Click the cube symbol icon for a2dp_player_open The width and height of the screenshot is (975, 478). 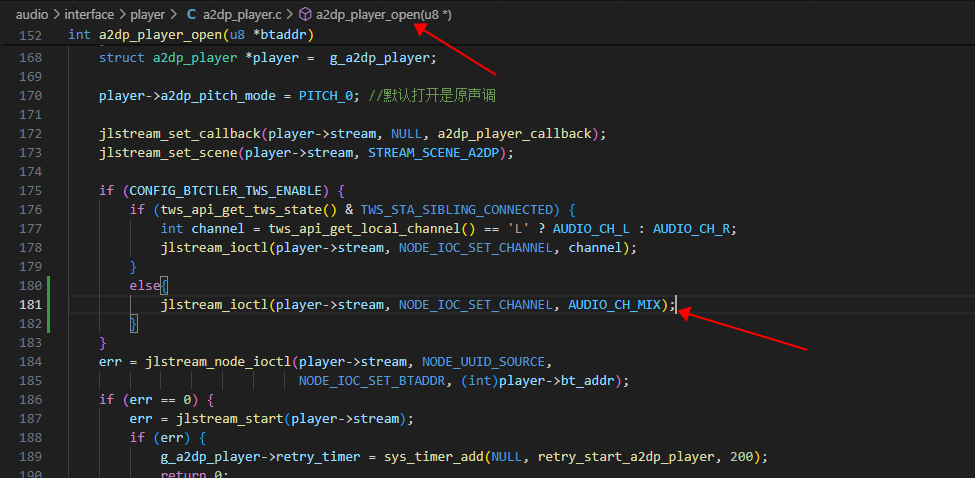305,14
